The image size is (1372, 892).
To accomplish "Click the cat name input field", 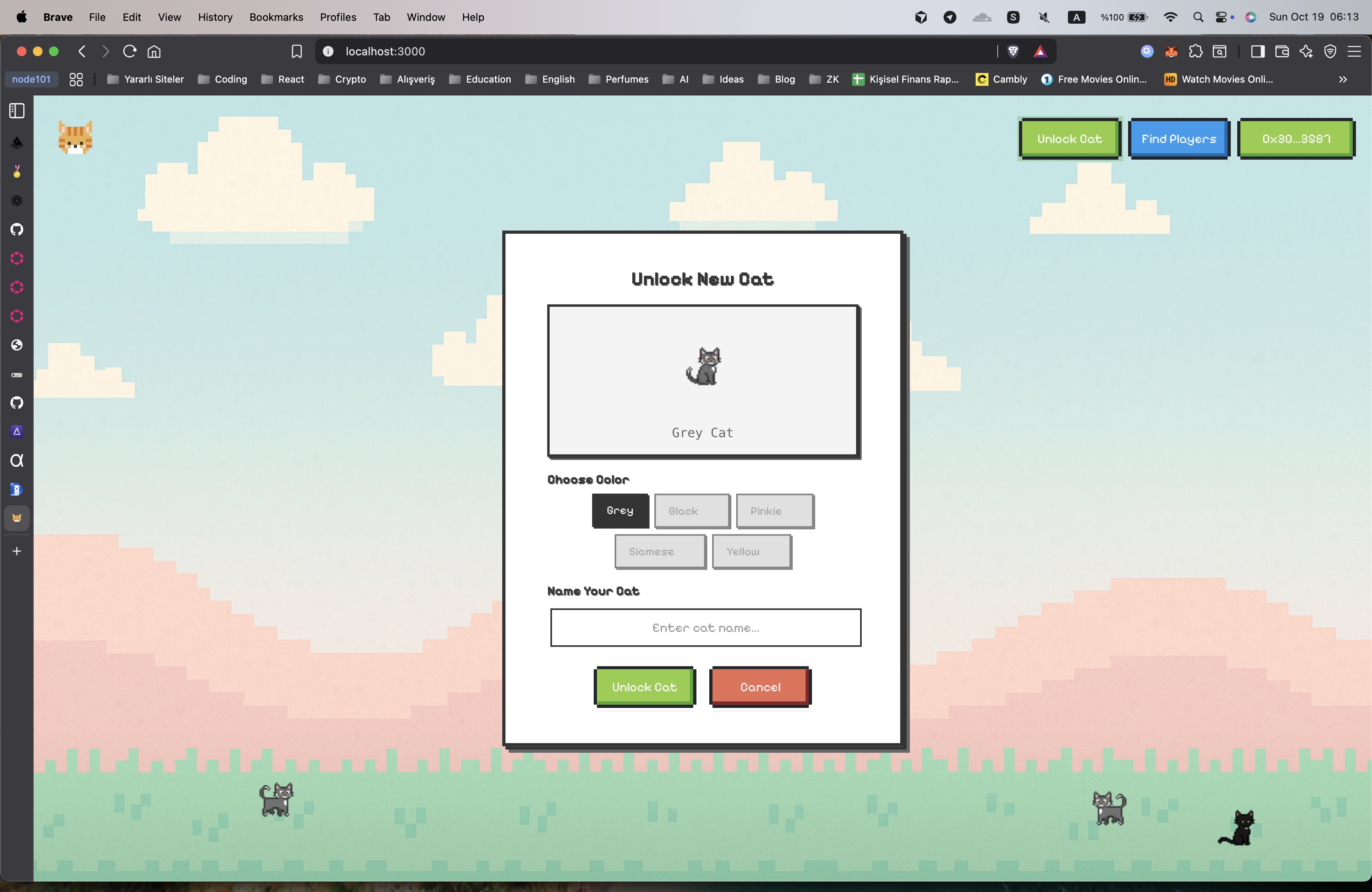I will click(705, 628).
